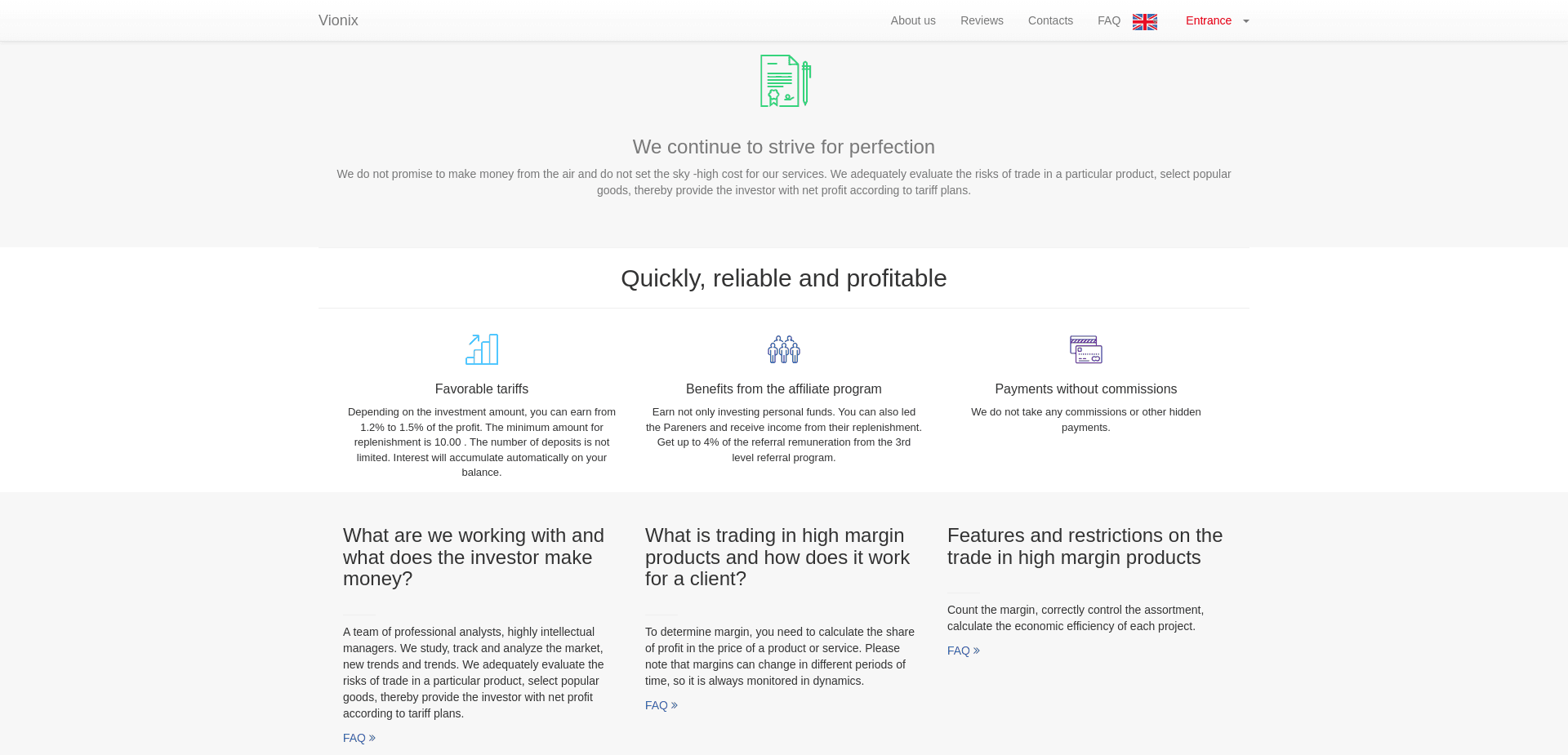Open the Contacts page
Screen dimensions: 1568x755
(x=1050, y=20)
